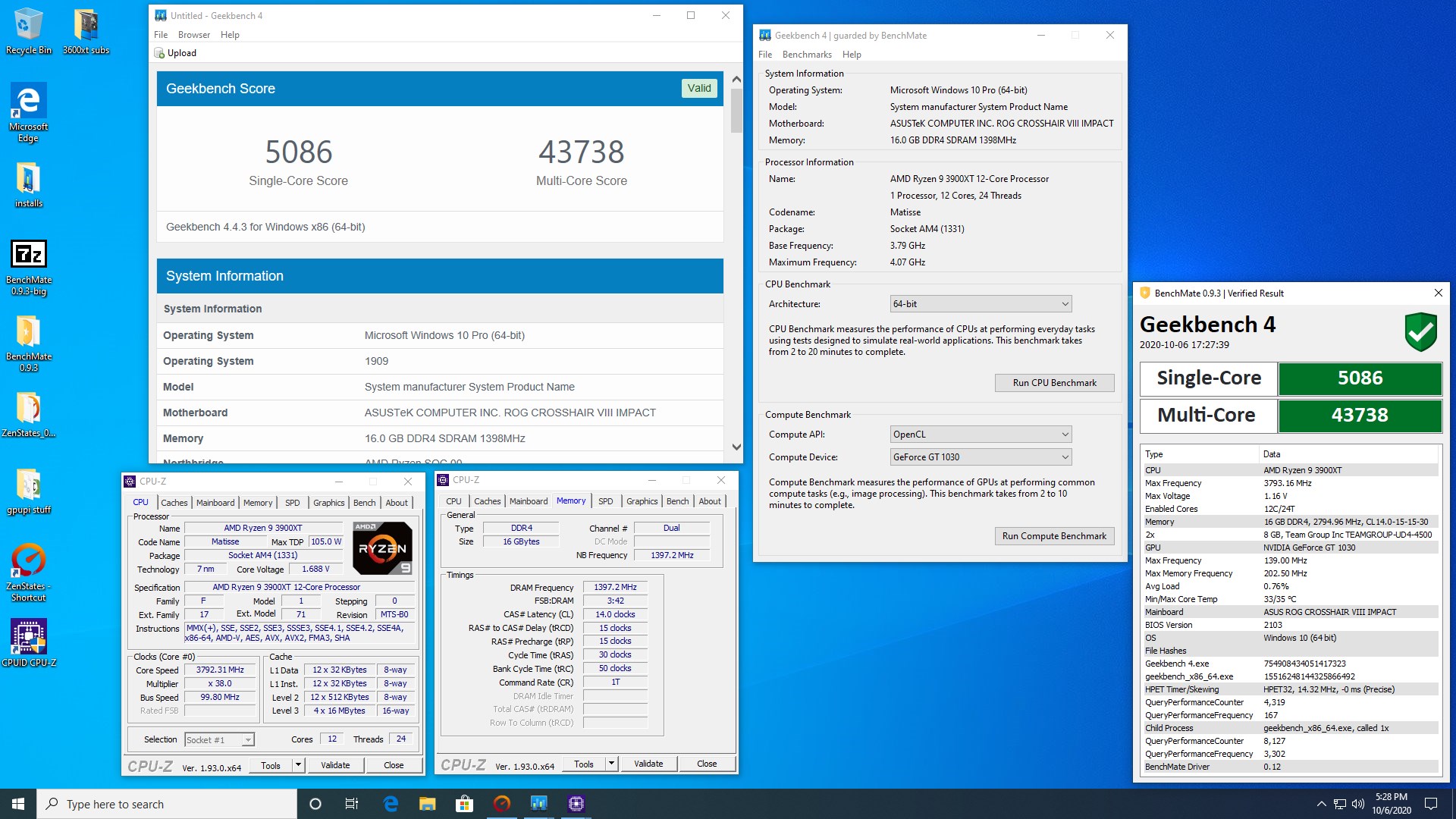
Task: Switch to Bench tab in CPU-Z CPU window
Action: 364,503
